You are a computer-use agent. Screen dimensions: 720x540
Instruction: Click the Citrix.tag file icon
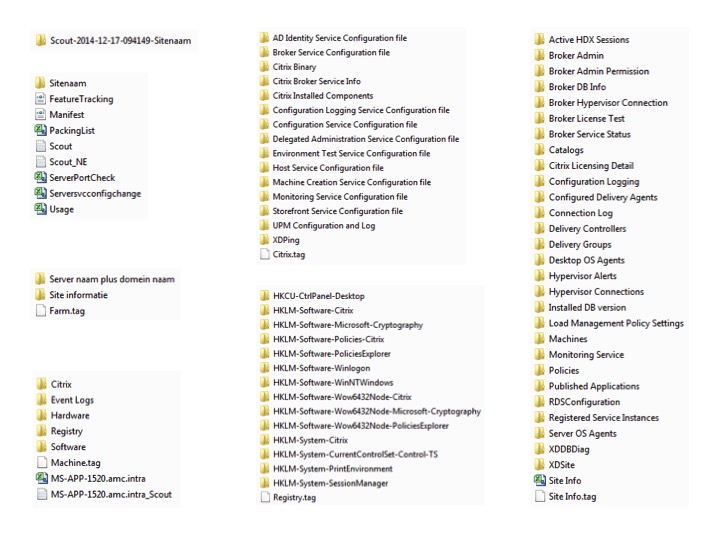click(x=264, y=254)
